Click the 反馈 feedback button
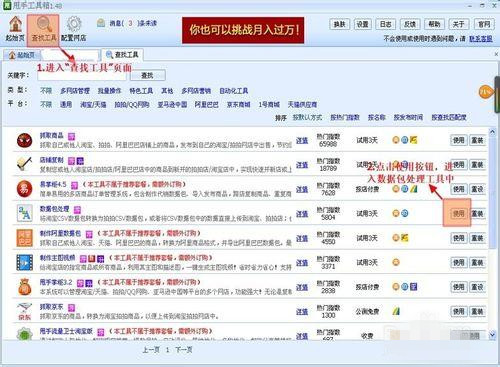 410,24
